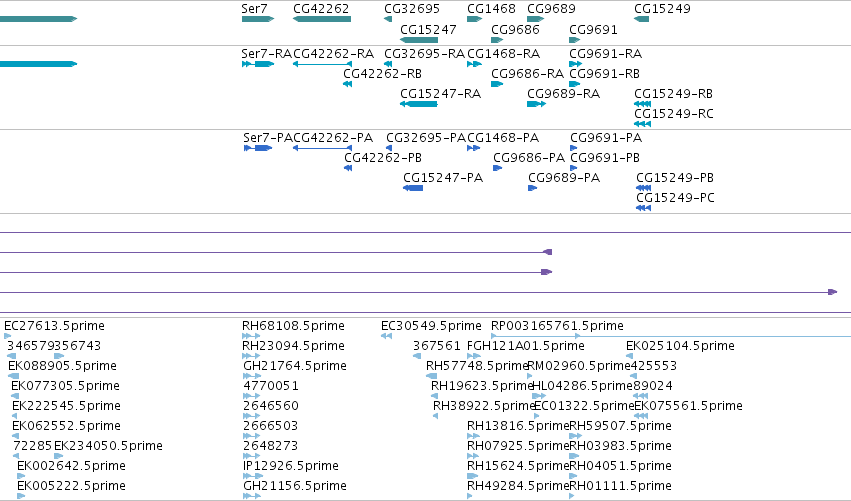Click the CG9691-PA protein label

click(606, 138)
